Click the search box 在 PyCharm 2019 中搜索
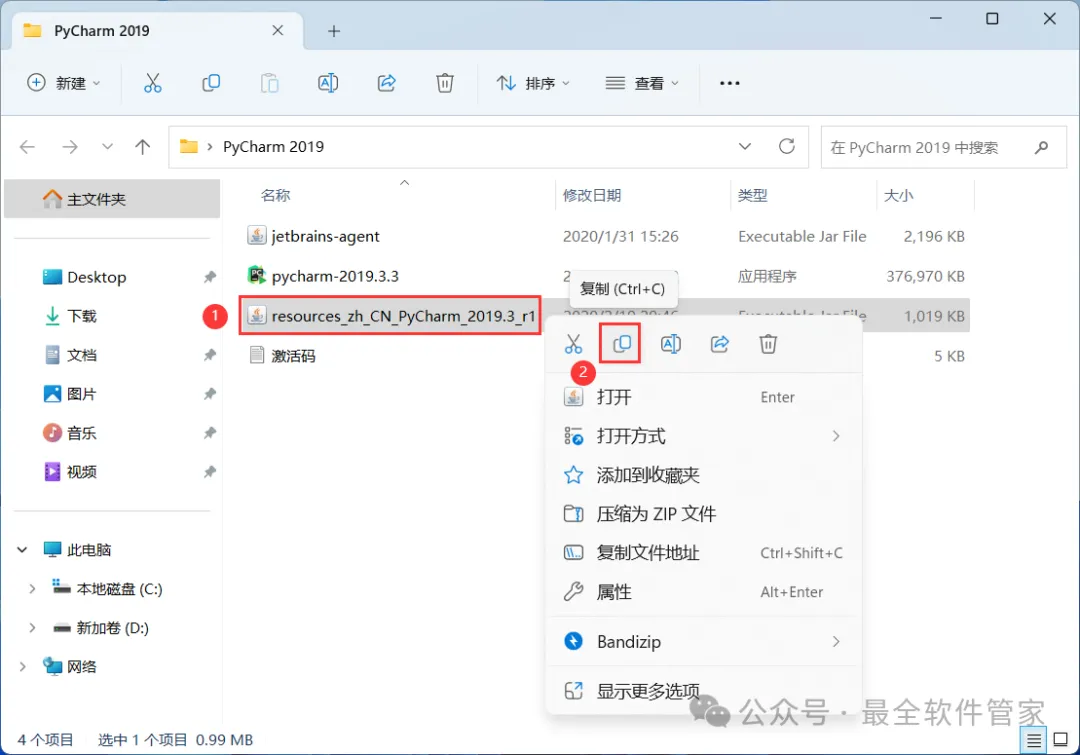This screenshot has height=755, width=1080. [x=944, y=147]
